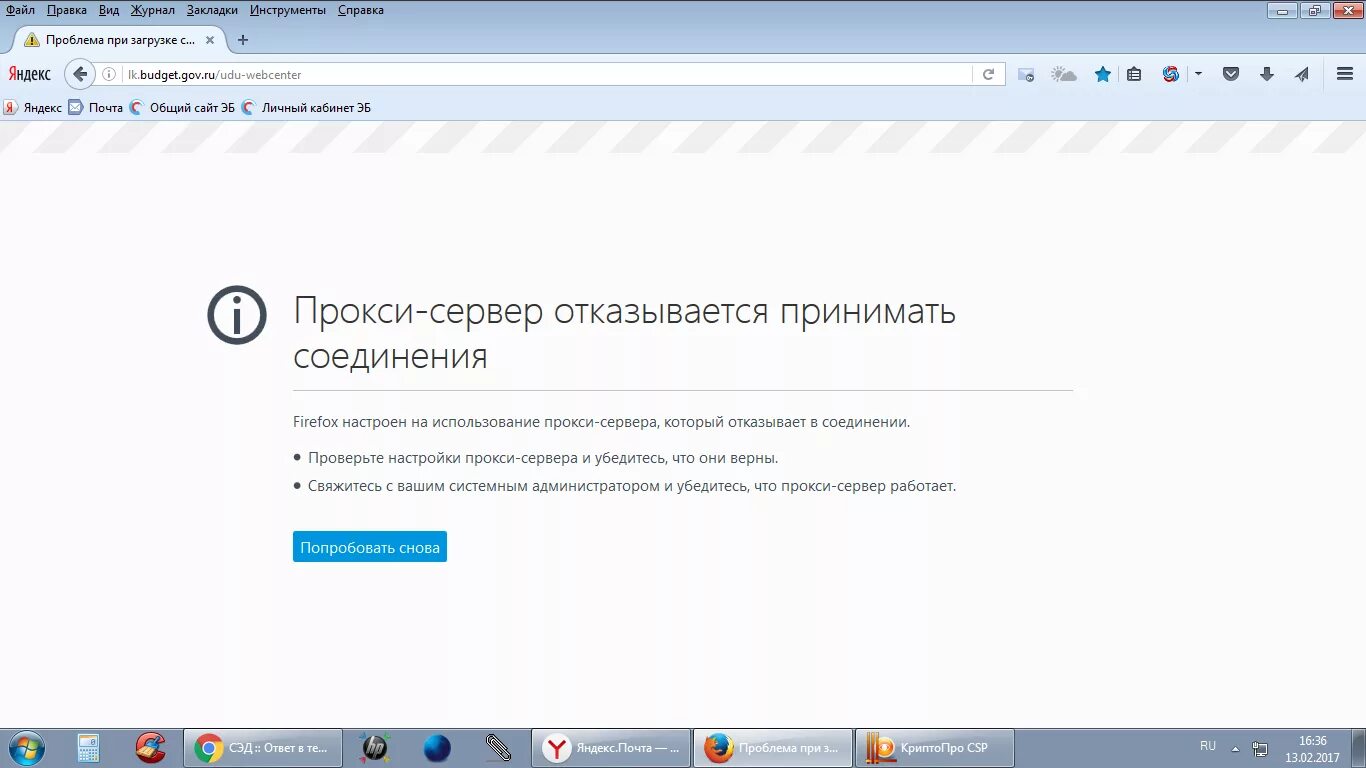Click the Попробовать снова button
Viewport: 1366px width, 768px height.
[x=370, y=547]
